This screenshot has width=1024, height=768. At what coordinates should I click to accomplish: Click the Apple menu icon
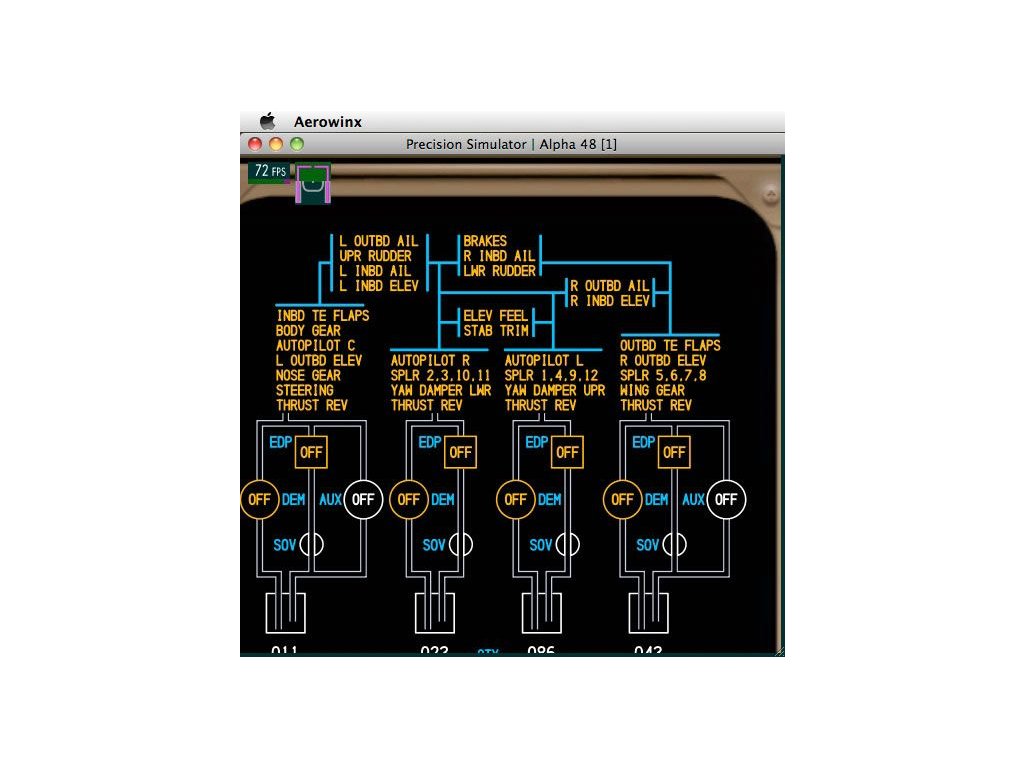click(x=268, y=121)
